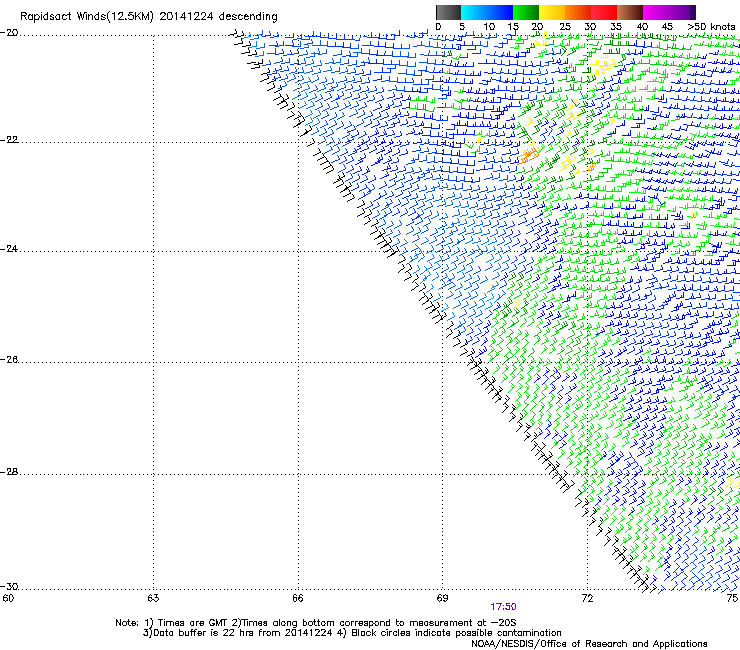Click the purple '17:50' time label
This screenshot has height=650, width=740.
[x=503, y=607]
